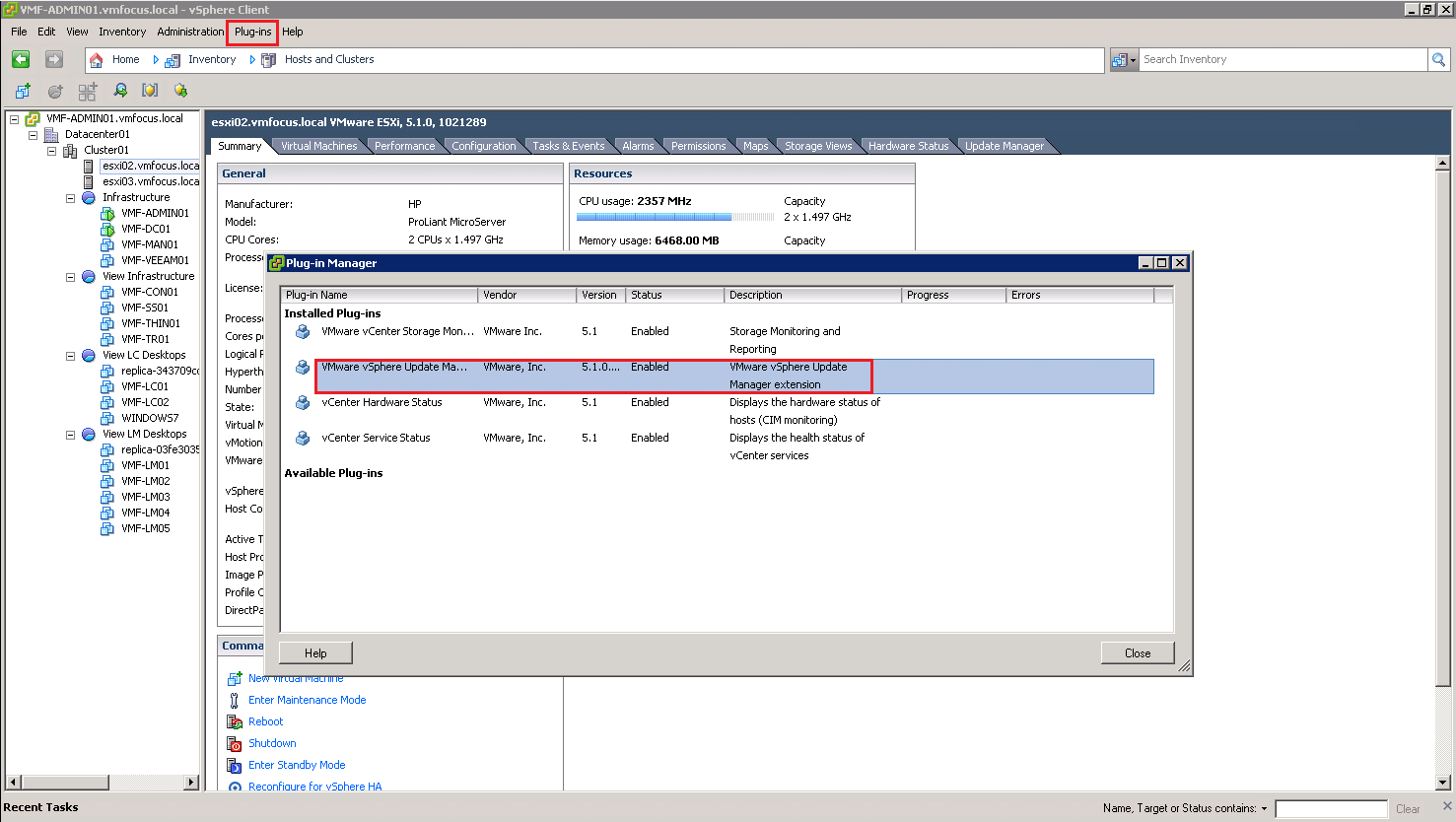Click the new virtual machine toolbar icon
This screenshot has width=1456, height=822.
click(x=23, y=91)
